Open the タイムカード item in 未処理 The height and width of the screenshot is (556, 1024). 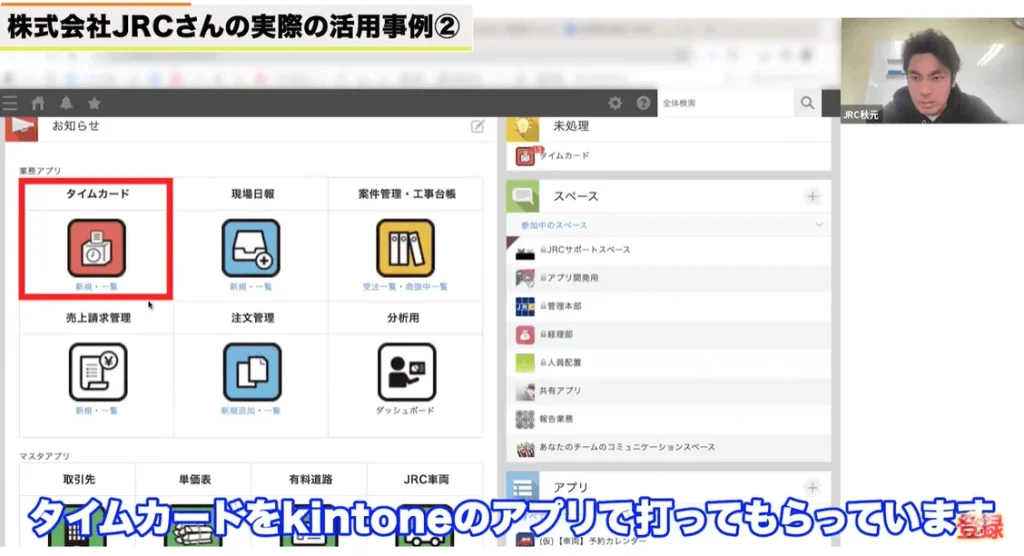pyautogui.click(x=564, y=156)
